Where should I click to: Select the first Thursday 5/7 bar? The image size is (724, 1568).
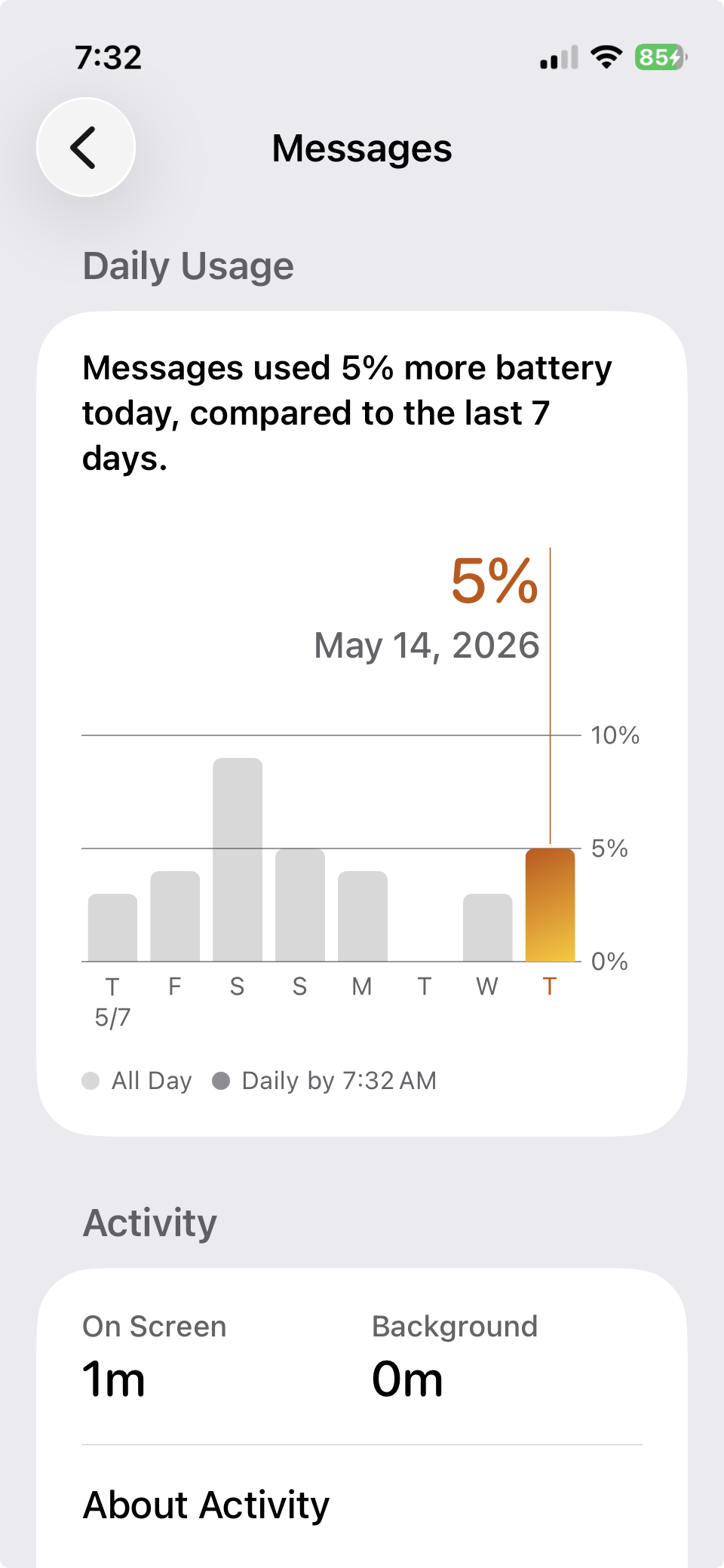click(x=112, y=928)
